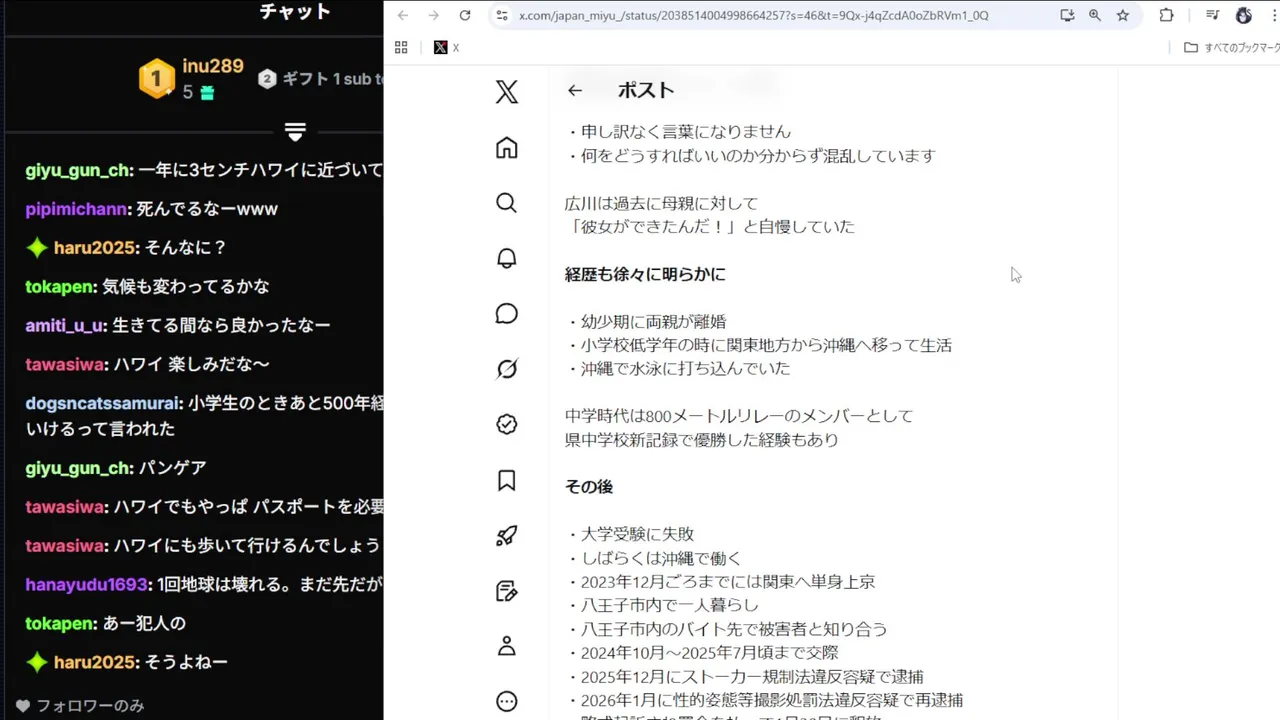Viewport: 1280px width, 720px height.
Task: Click the X logo in sidebar
Action: pos(507,92)
